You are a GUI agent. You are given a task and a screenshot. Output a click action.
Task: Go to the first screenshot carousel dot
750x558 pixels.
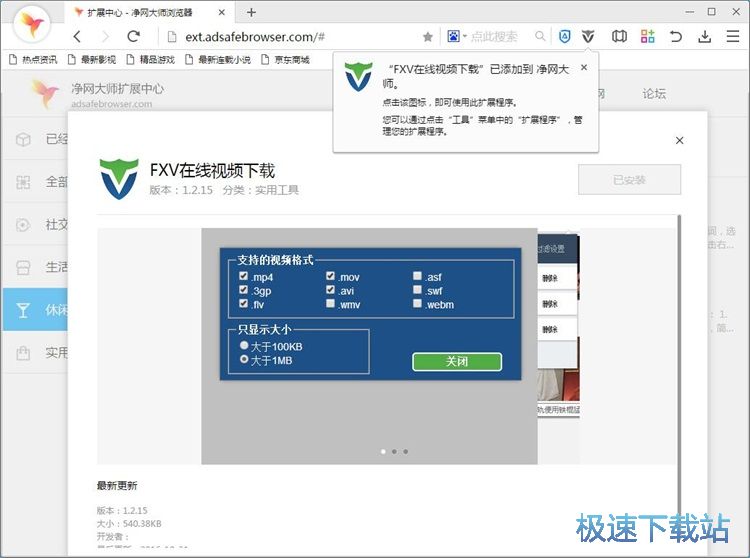pos(383,451)
